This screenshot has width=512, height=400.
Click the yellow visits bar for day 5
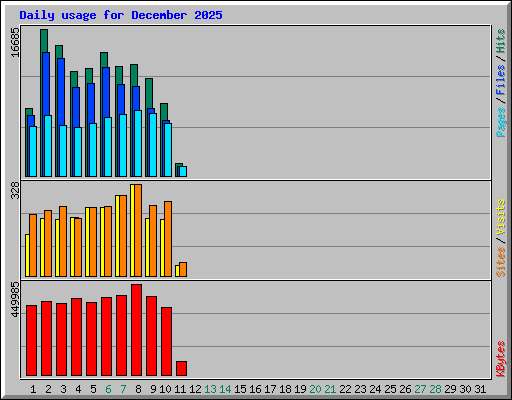pyautogui.click(x=87, y=242)
